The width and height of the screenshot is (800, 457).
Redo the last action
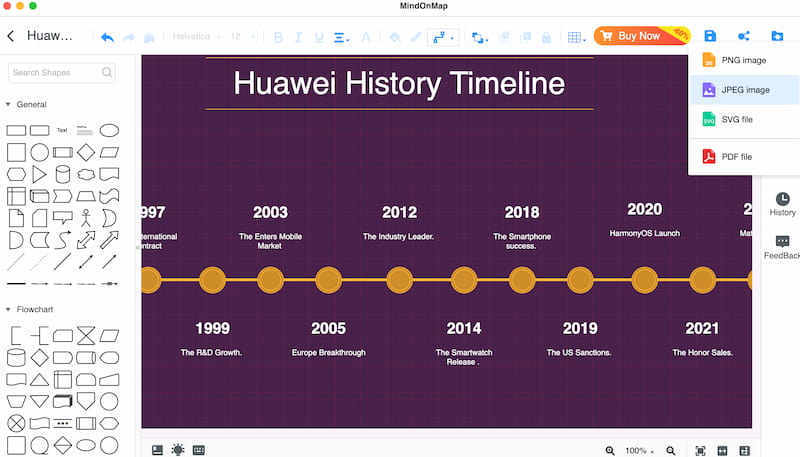[x=129, y=37]
